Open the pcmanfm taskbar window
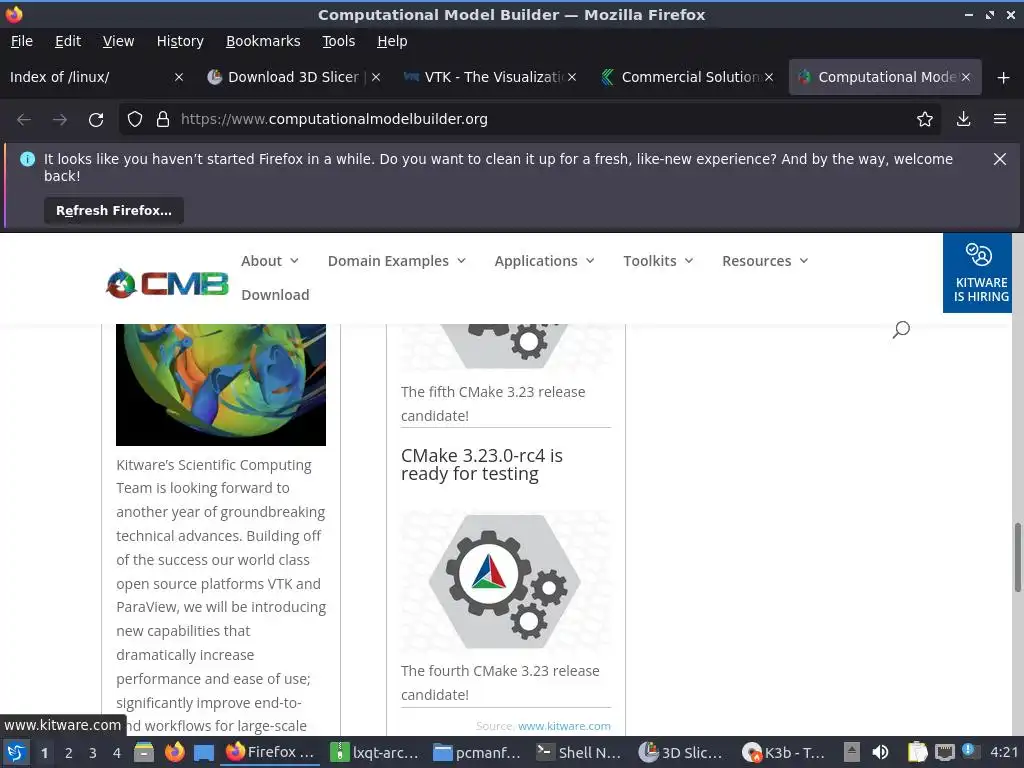The height and width of the screenshot is (768, 1024). point(477,753)
